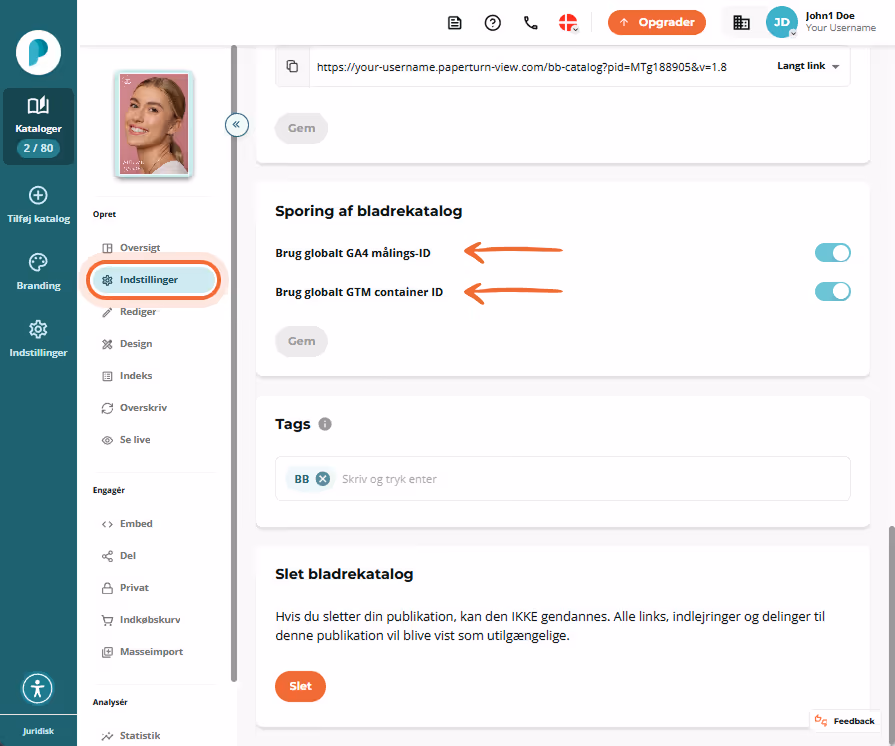The height and width of the screenshot is (746, 895).
Task: Click the main page scrollbar
Action: 892,634
